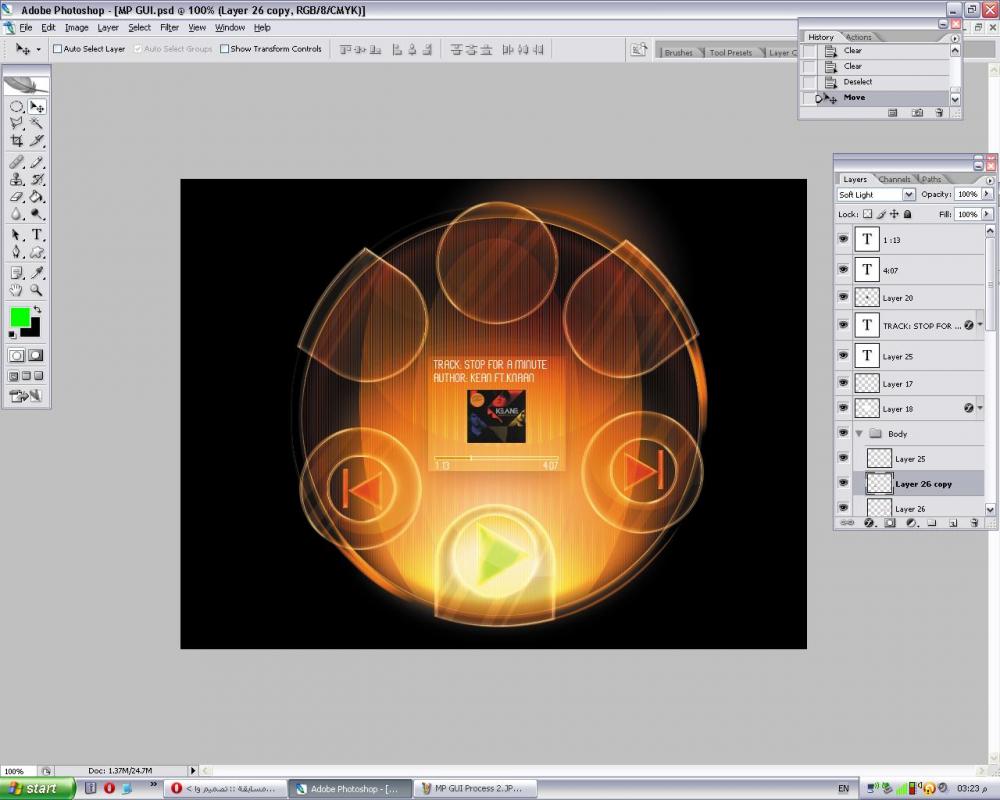Expand effects on TRACK: STOP FOR layer
1000x800 pixels.
click(x=980, y=325)
